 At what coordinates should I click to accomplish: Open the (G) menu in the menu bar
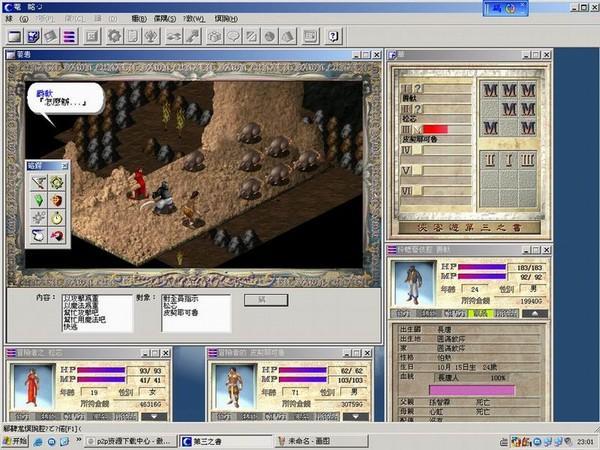[x=18, y=19]
